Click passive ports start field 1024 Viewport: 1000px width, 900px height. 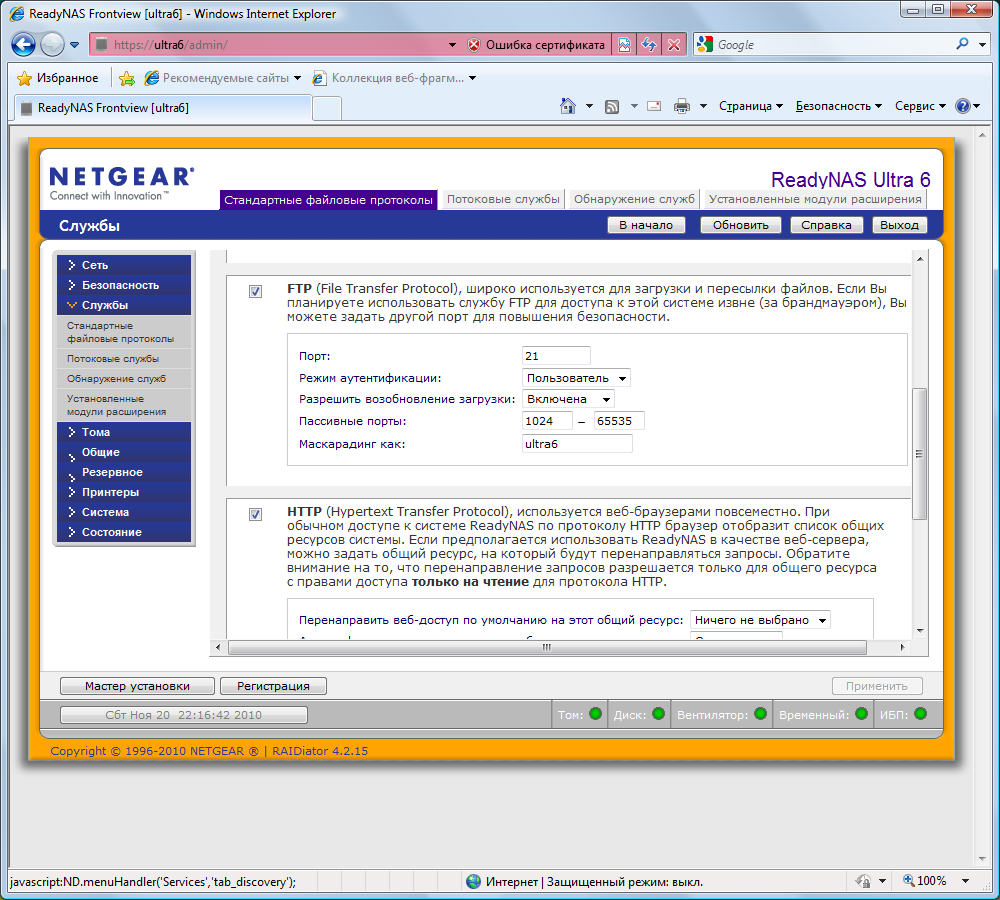547,421
